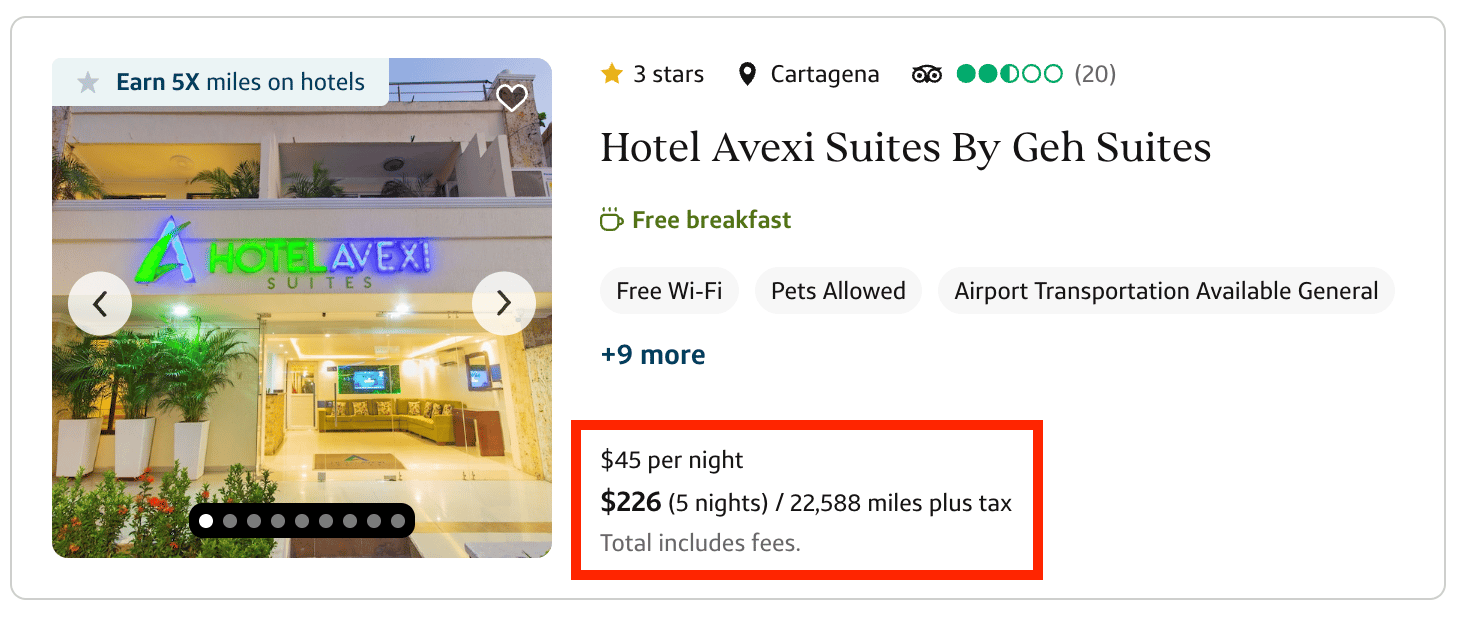The image size is (1466, 618).
Task: Show the previous hotel photo
Action: 100,303
